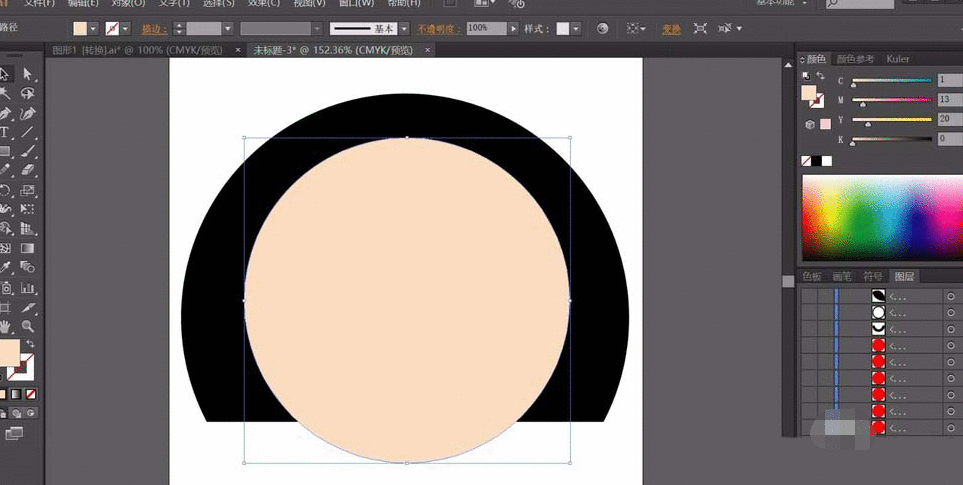Click the Recolor Artwork wheel icon
The width and height of the screenshot is (963, 485).
click(602, 29)
